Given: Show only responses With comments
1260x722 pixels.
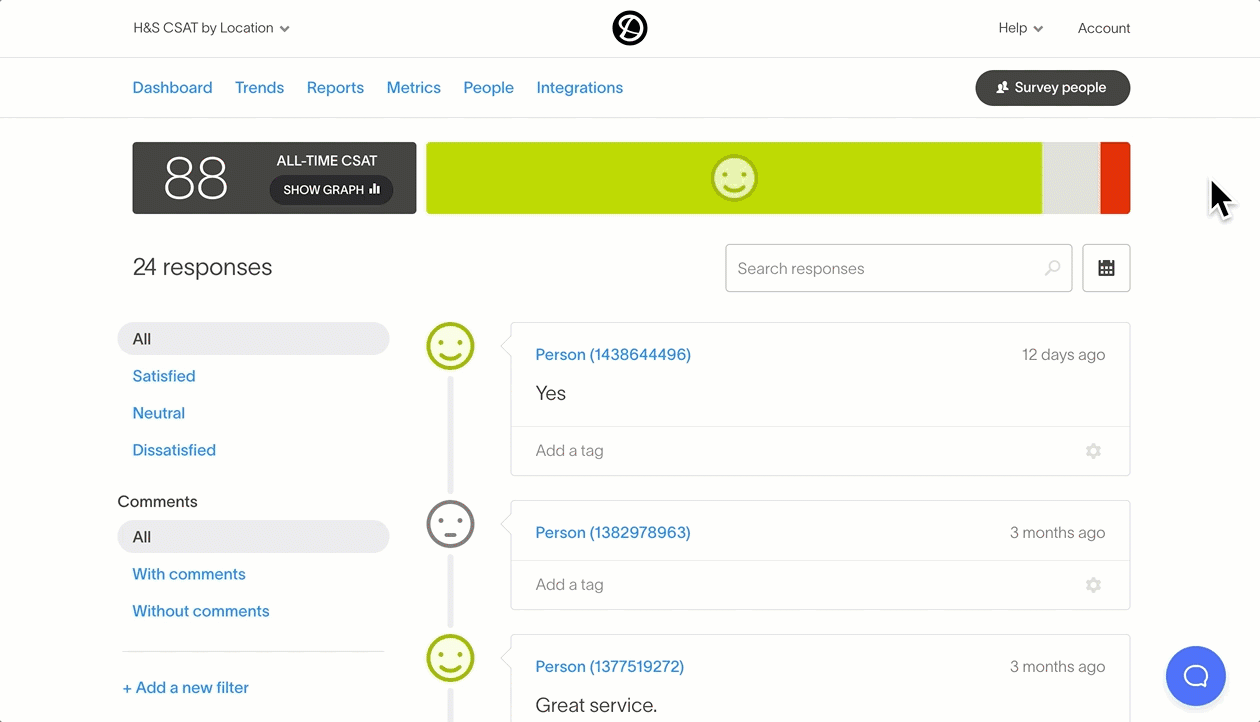Looking at the screenshot, I should pos(189,574).
